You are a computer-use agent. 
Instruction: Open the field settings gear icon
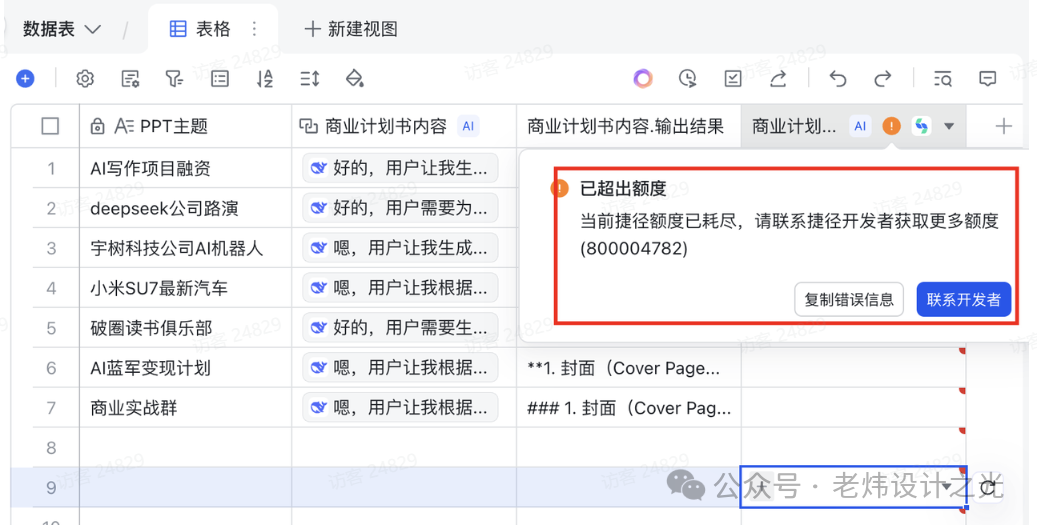point(85,79)
